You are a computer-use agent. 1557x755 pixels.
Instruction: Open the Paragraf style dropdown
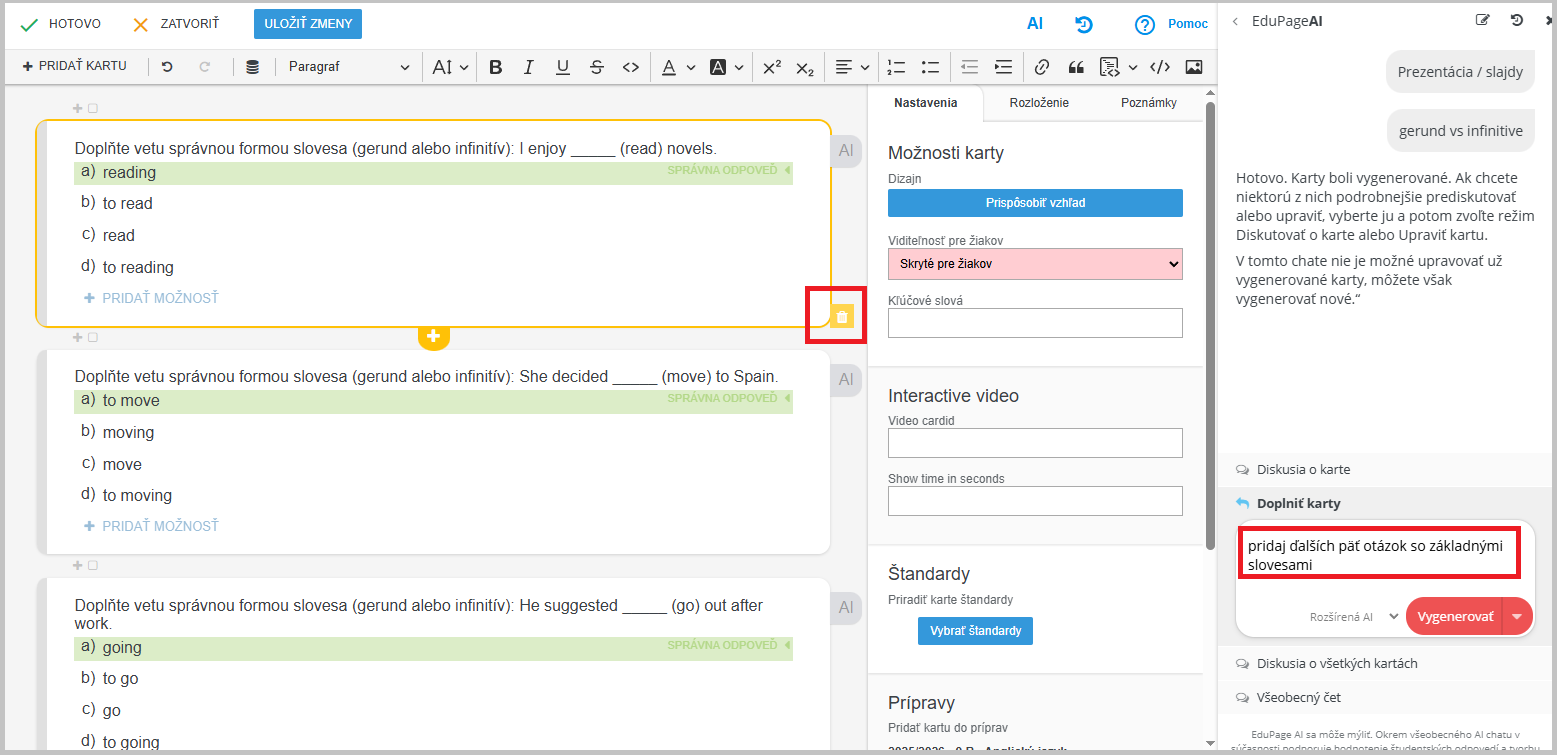[x=348, y=67]
